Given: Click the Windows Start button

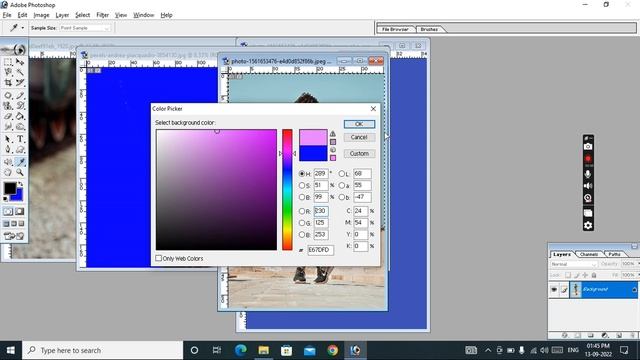Looking at the screenshot, I should 11,350.
